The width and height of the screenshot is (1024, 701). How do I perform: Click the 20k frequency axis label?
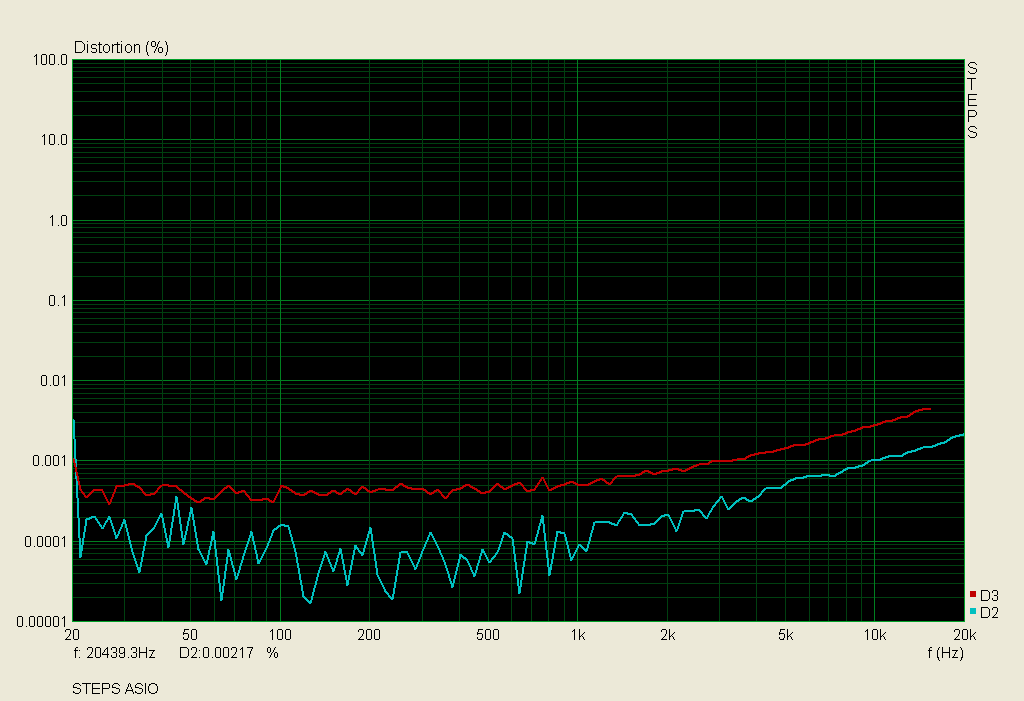965,635
